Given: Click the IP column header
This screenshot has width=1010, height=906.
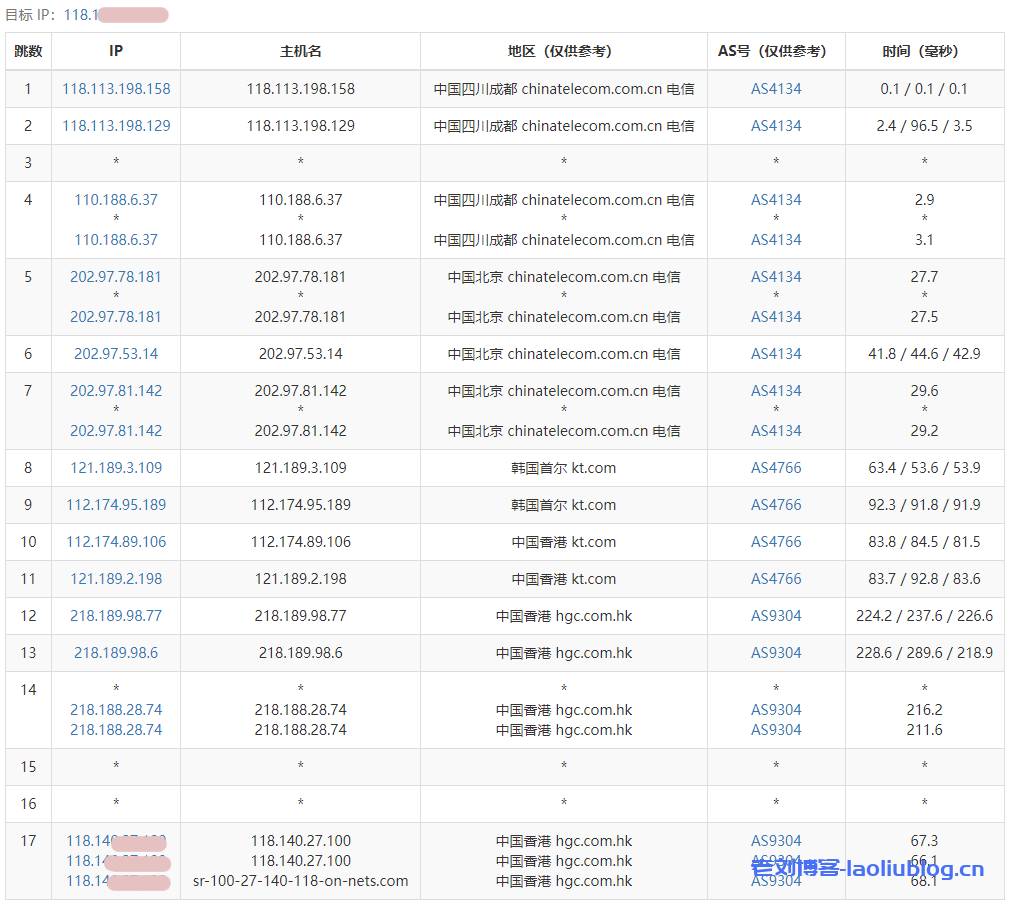Looking at the screenshot, I should pos(116,51).
